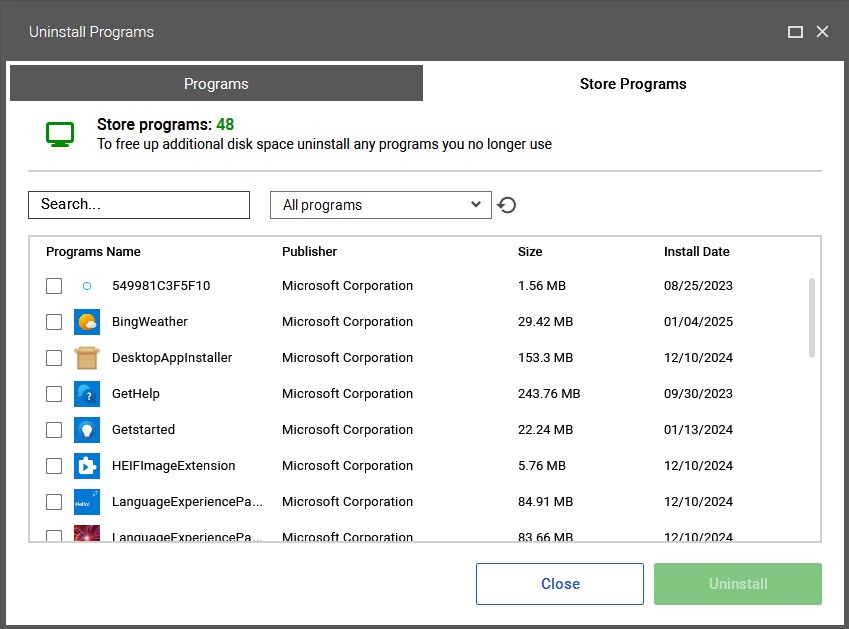Select the DesktopAppInstaller program name
Image resolution: width=849 pixels, height=629 pixels.
[x=172, y=358]
